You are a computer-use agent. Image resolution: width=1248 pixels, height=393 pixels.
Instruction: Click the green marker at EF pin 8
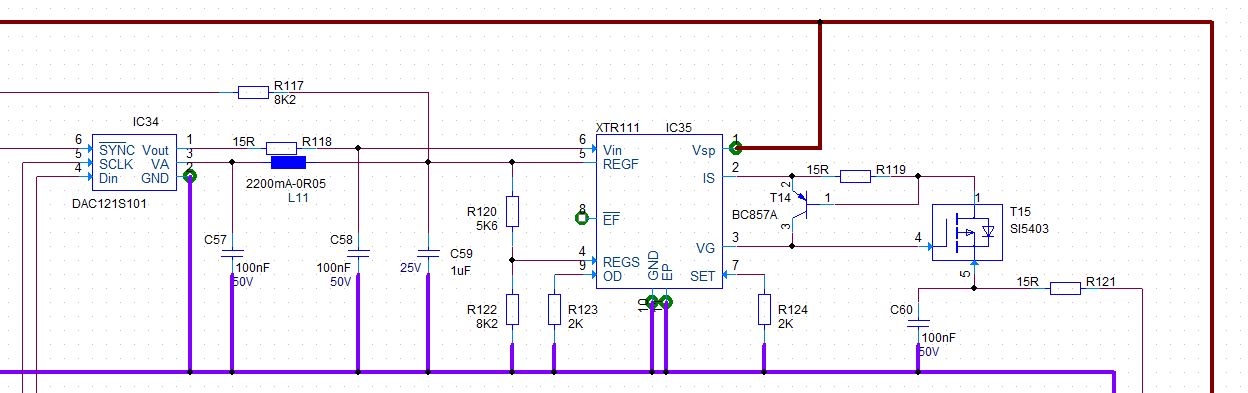[582, 217]
